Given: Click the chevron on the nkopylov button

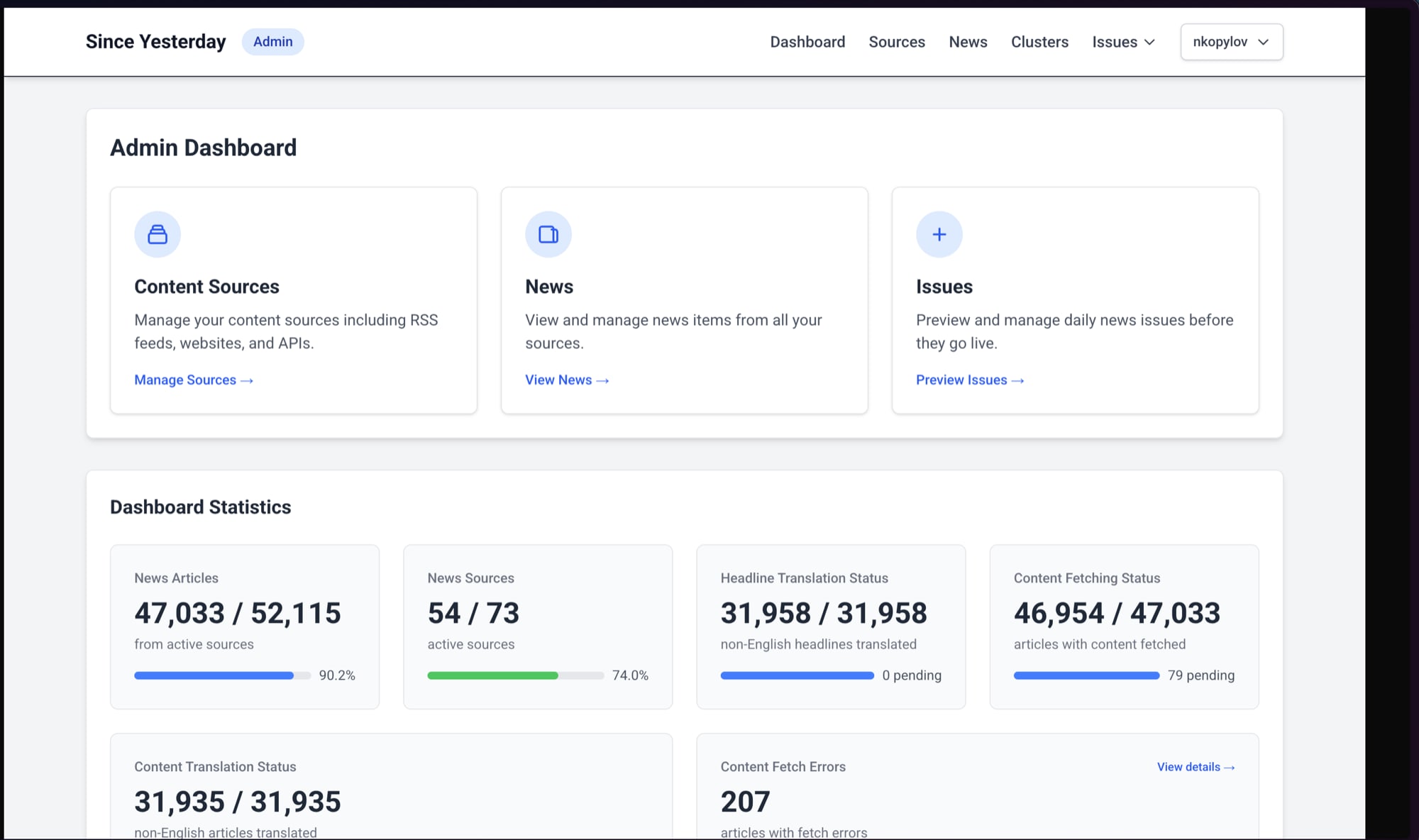Looking at the screenshot, I should tap(1263, 42).
